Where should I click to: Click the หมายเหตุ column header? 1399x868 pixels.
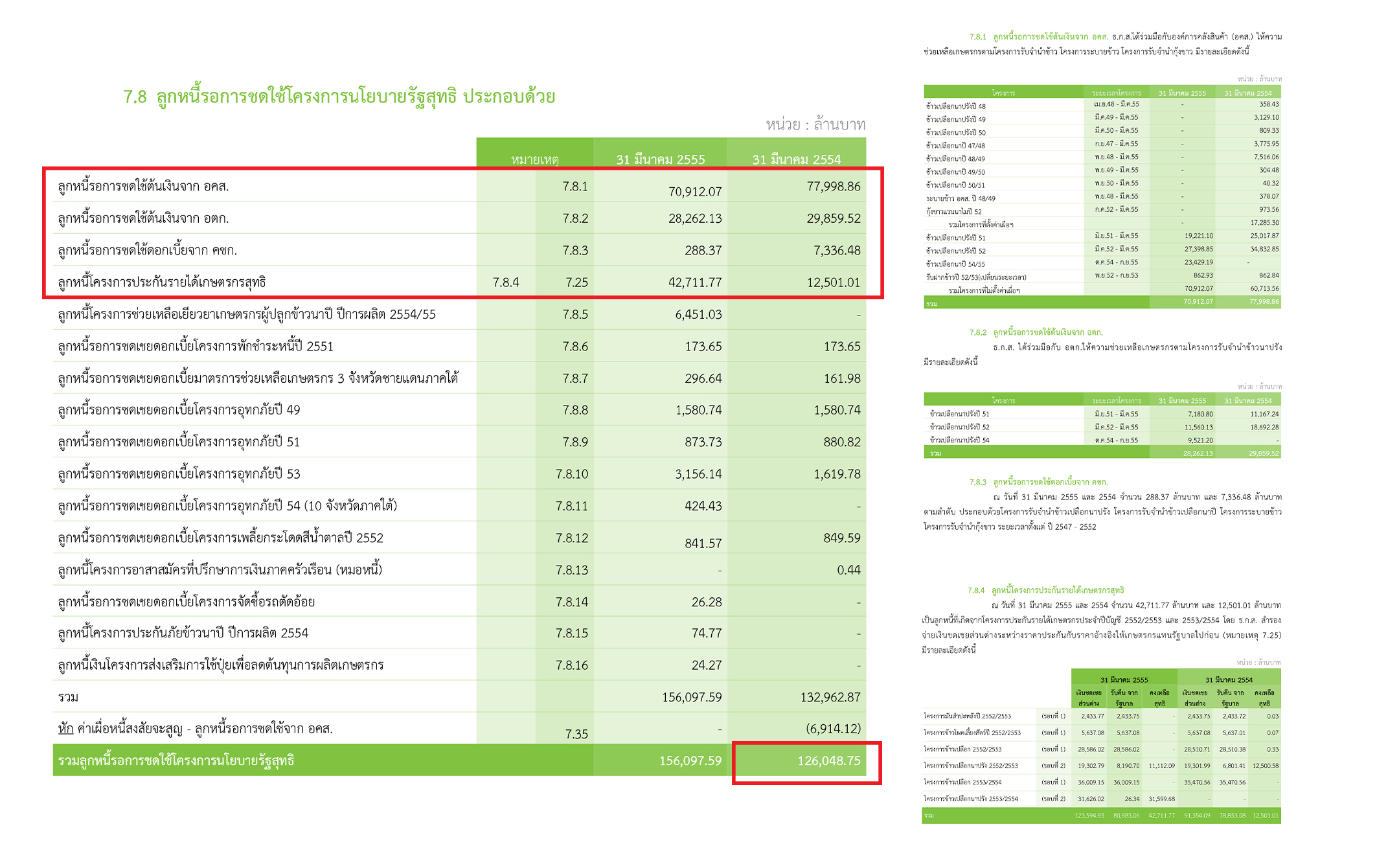pyautogui.click(x=534, y=159)
